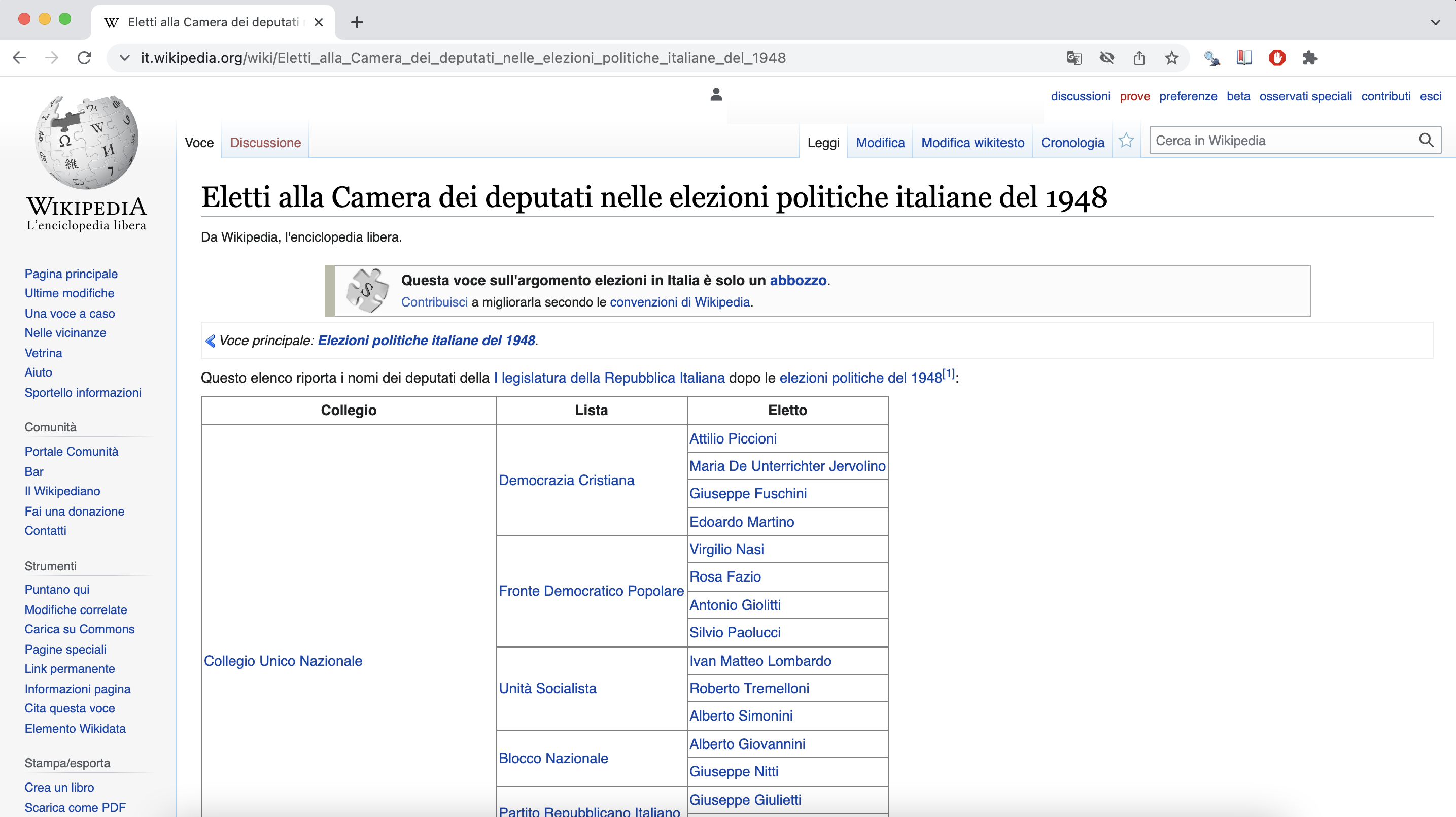Click the share icon in address bar

[x=1139, y=58]
